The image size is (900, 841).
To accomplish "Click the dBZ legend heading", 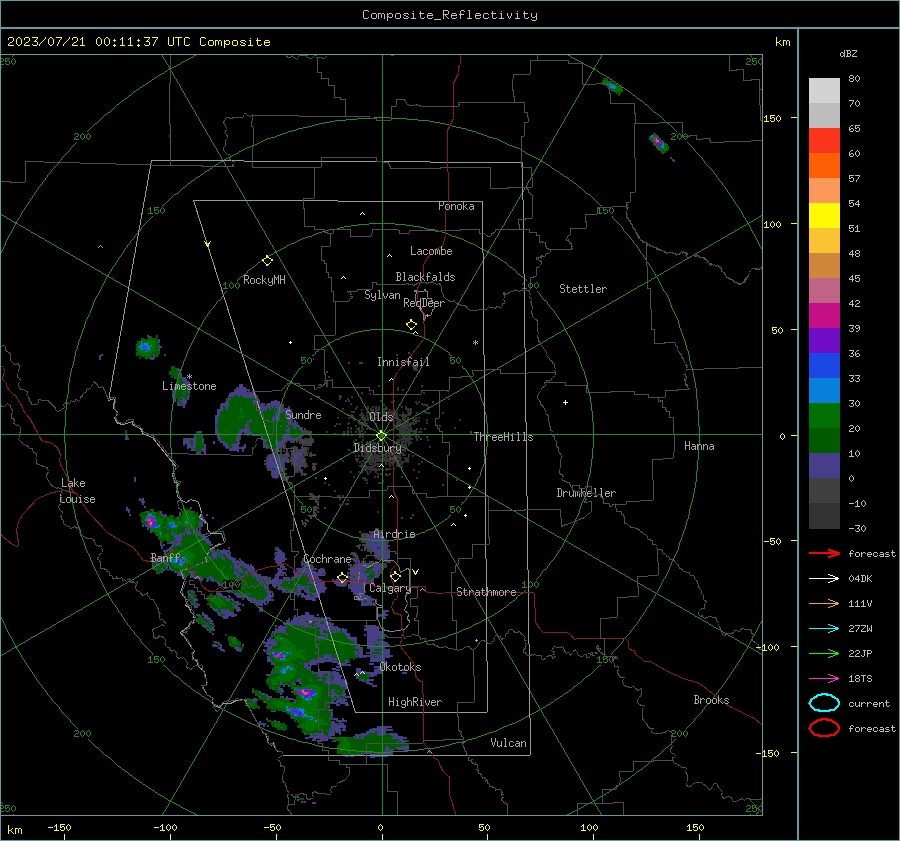I will tap(848, 53).
